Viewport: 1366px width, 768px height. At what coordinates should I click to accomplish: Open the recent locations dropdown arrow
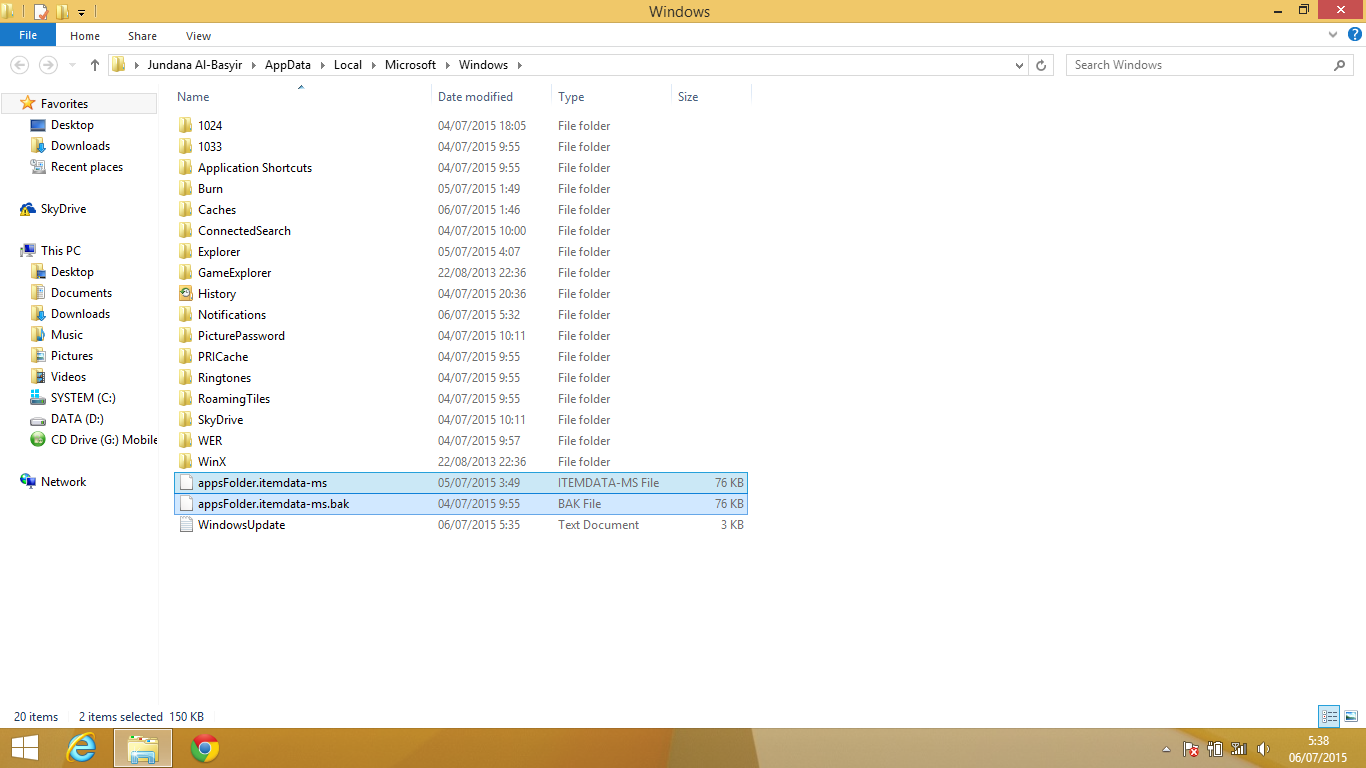tap(70, 66)
